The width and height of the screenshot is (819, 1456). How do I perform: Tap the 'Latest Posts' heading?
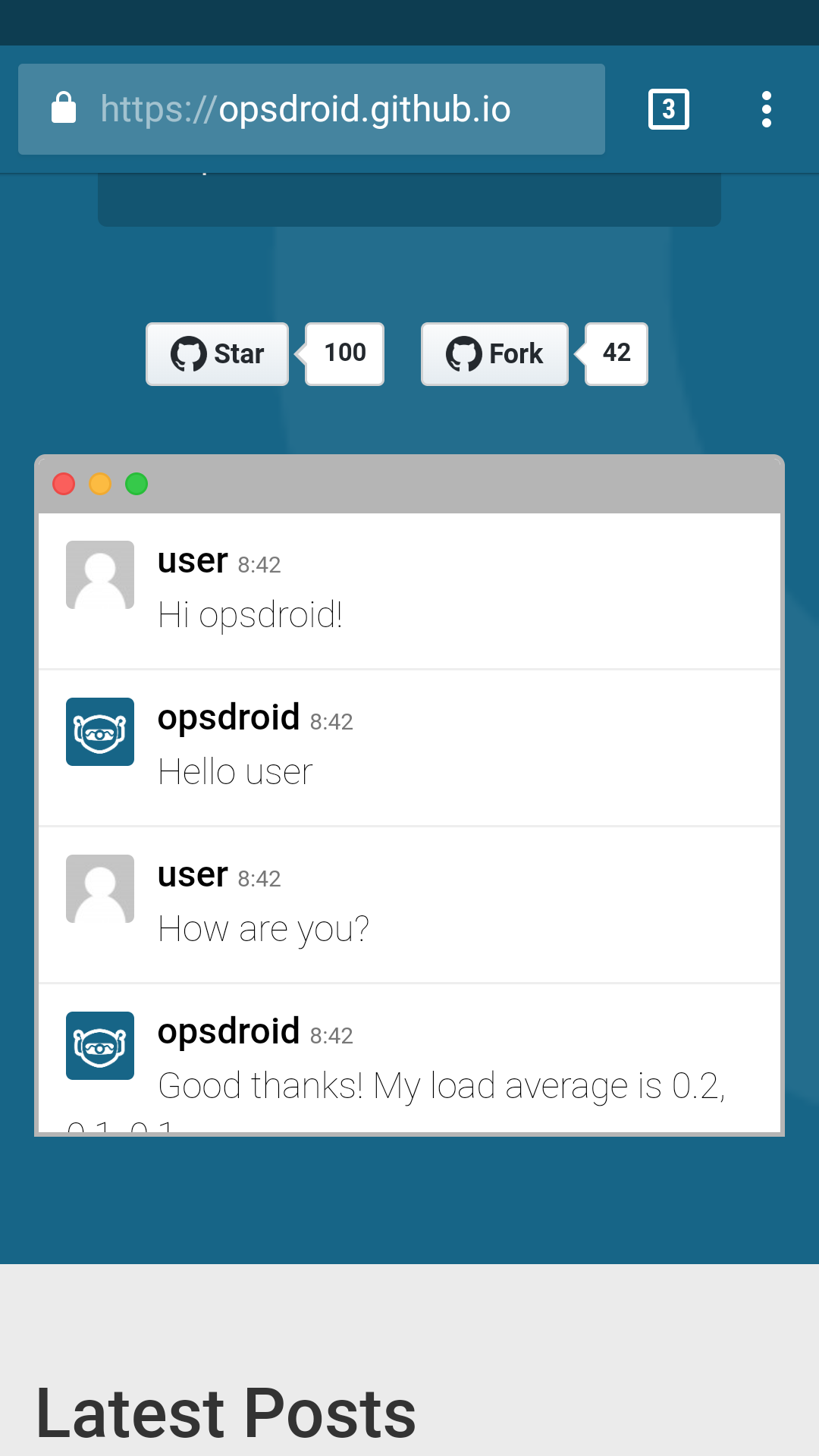226,1414
